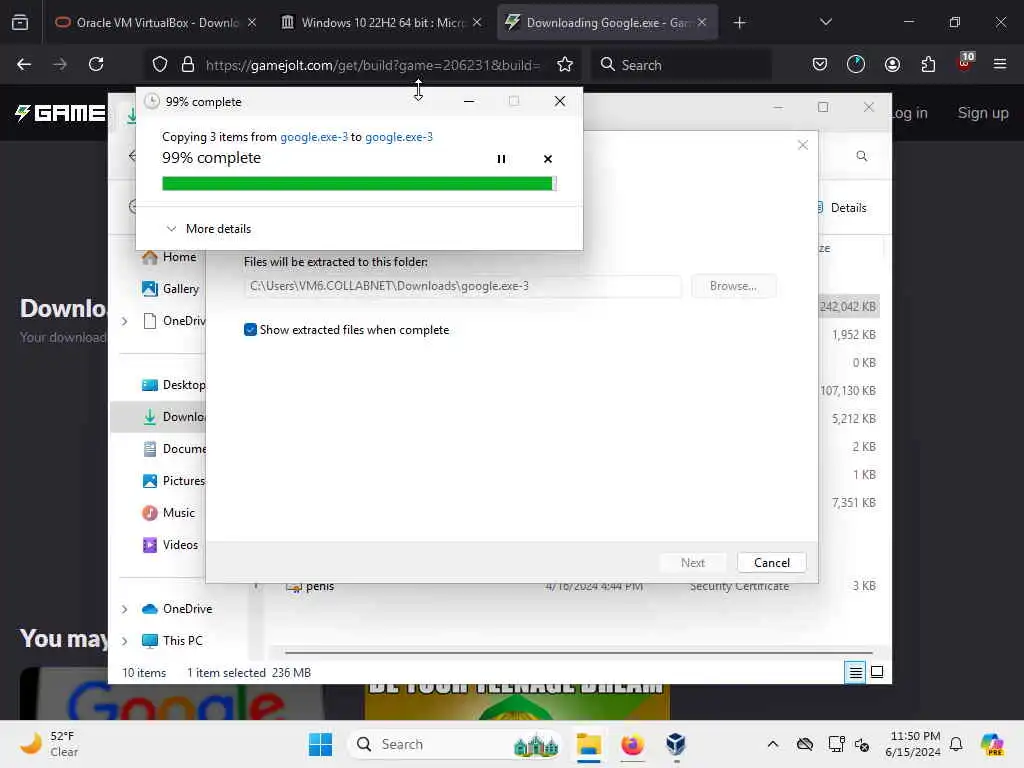
Task: Open the google.exe-3 source link
Action: [313, 136]
